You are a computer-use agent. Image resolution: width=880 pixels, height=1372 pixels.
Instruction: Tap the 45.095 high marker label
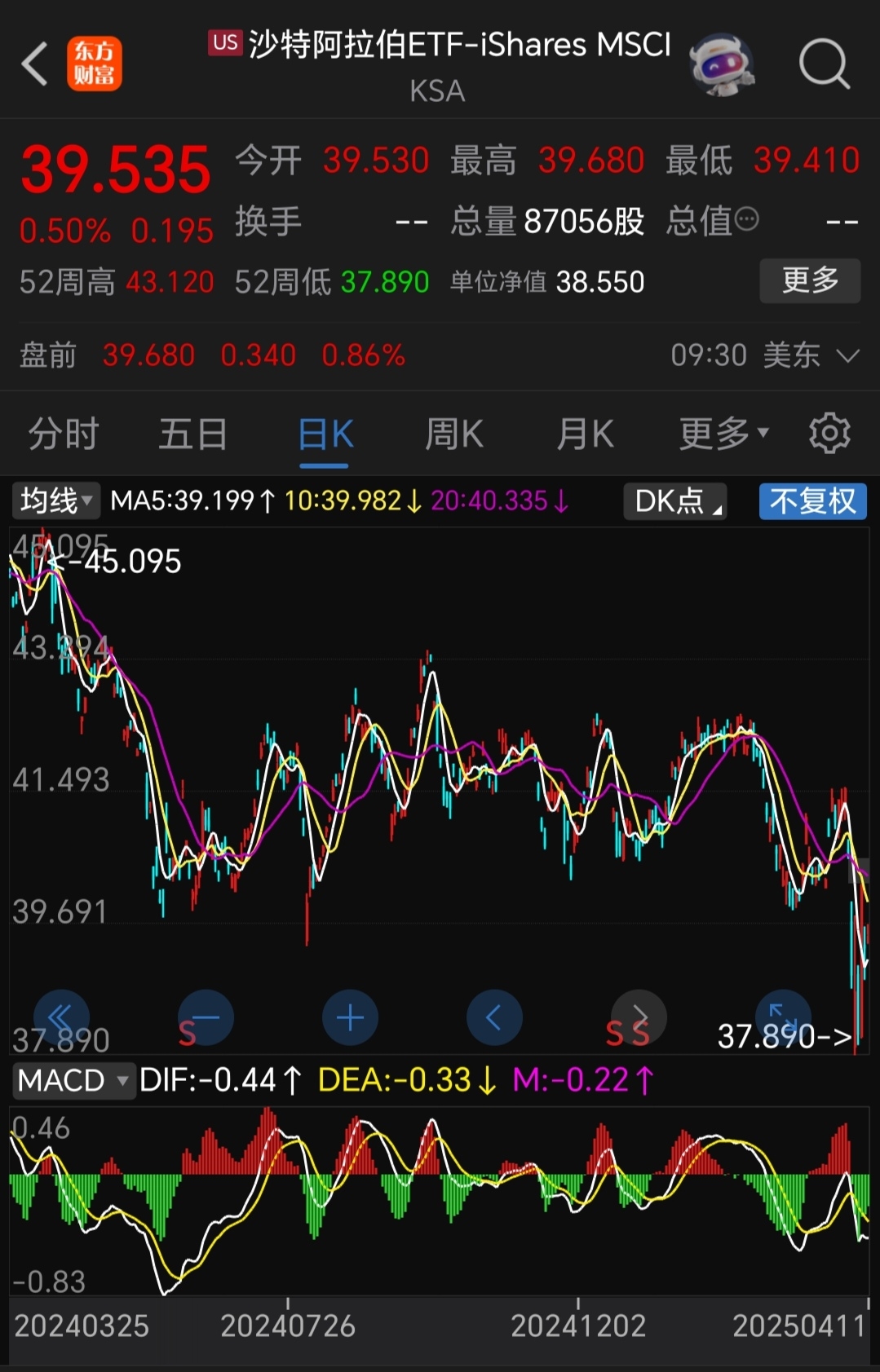click(x=115, y=562)
